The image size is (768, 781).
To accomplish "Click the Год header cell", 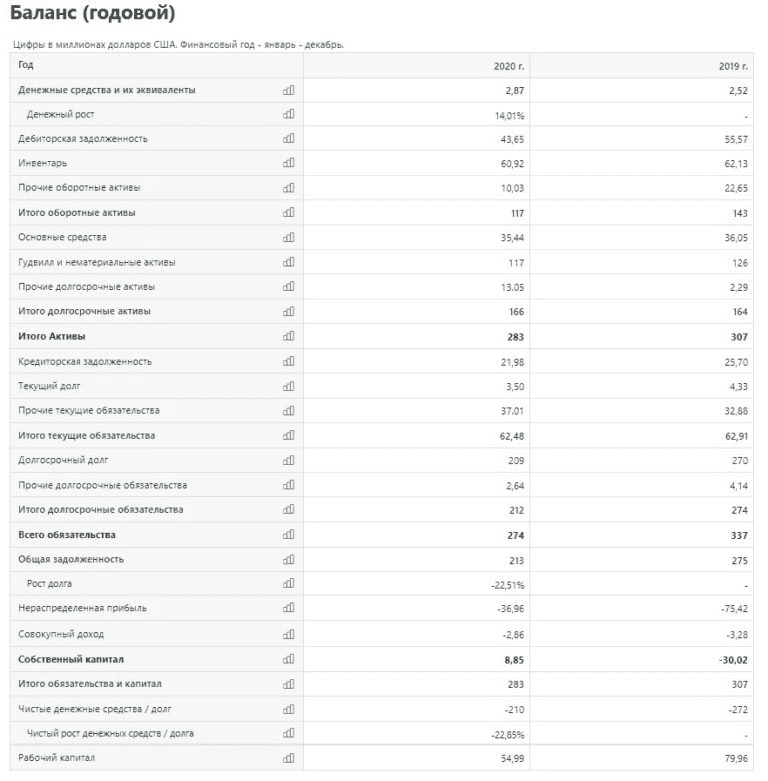I will point(26,65).
